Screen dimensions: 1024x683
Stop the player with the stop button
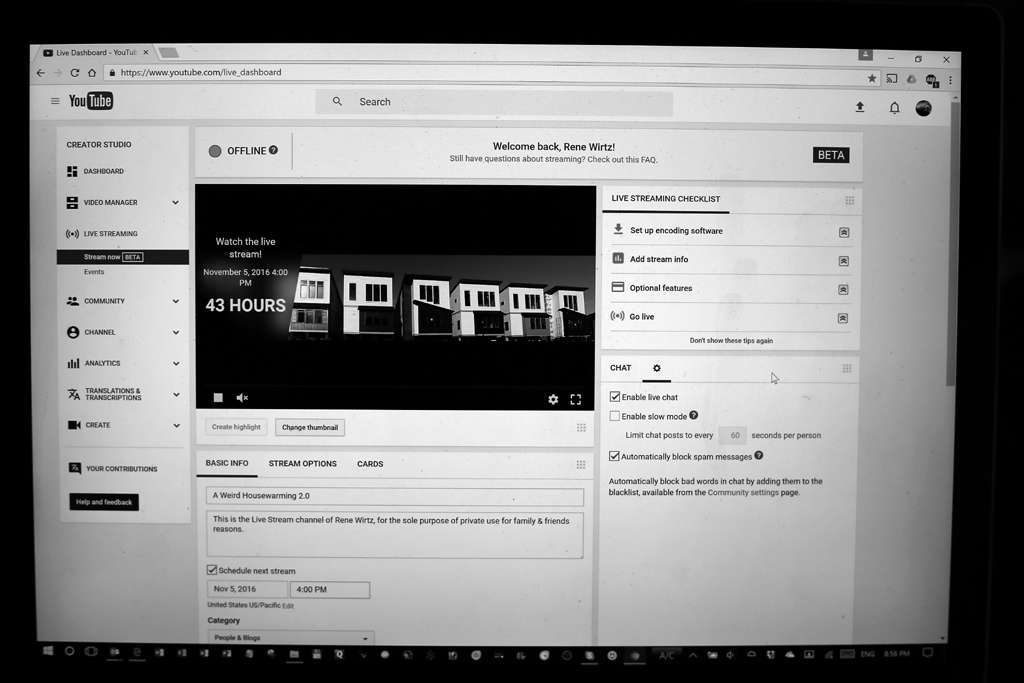218,397
